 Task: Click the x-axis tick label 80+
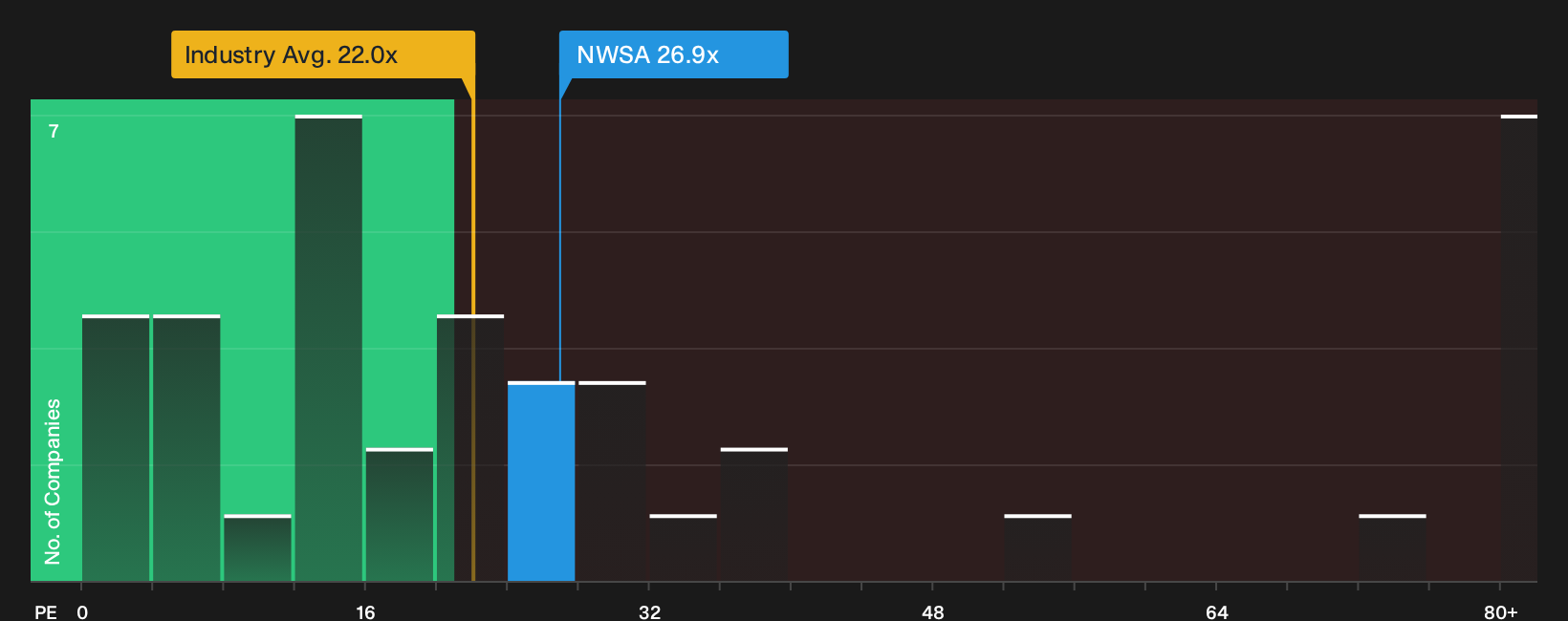(1500, 612)
